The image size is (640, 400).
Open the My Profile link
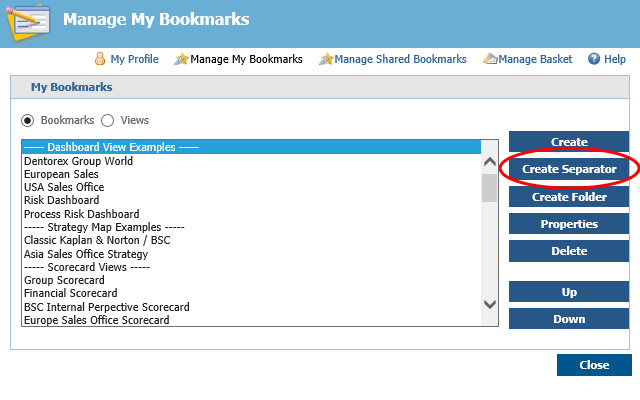134,59
